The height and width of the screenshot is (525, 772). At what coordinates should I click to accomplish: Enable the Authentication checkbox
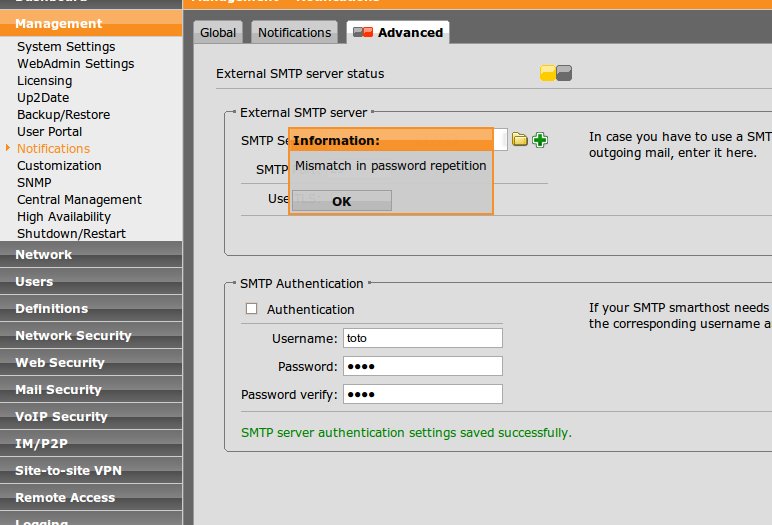(252, 309)
